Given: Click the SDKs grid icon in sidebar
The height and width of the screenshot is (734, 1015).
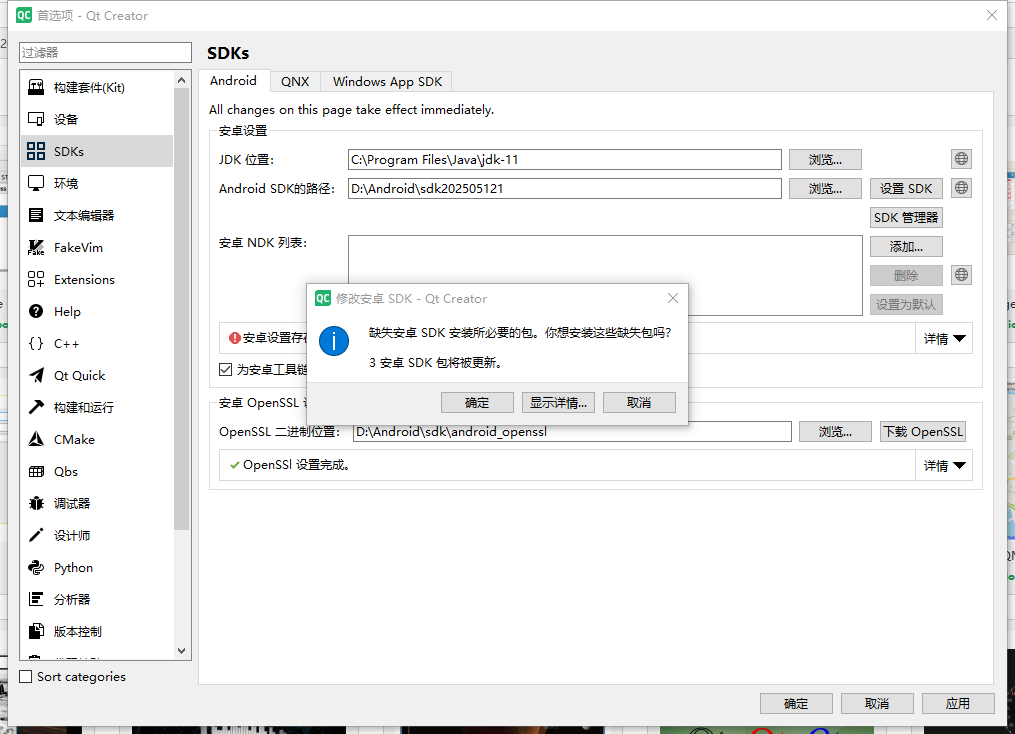Looking at the screenshot, I should click(36, 151).
